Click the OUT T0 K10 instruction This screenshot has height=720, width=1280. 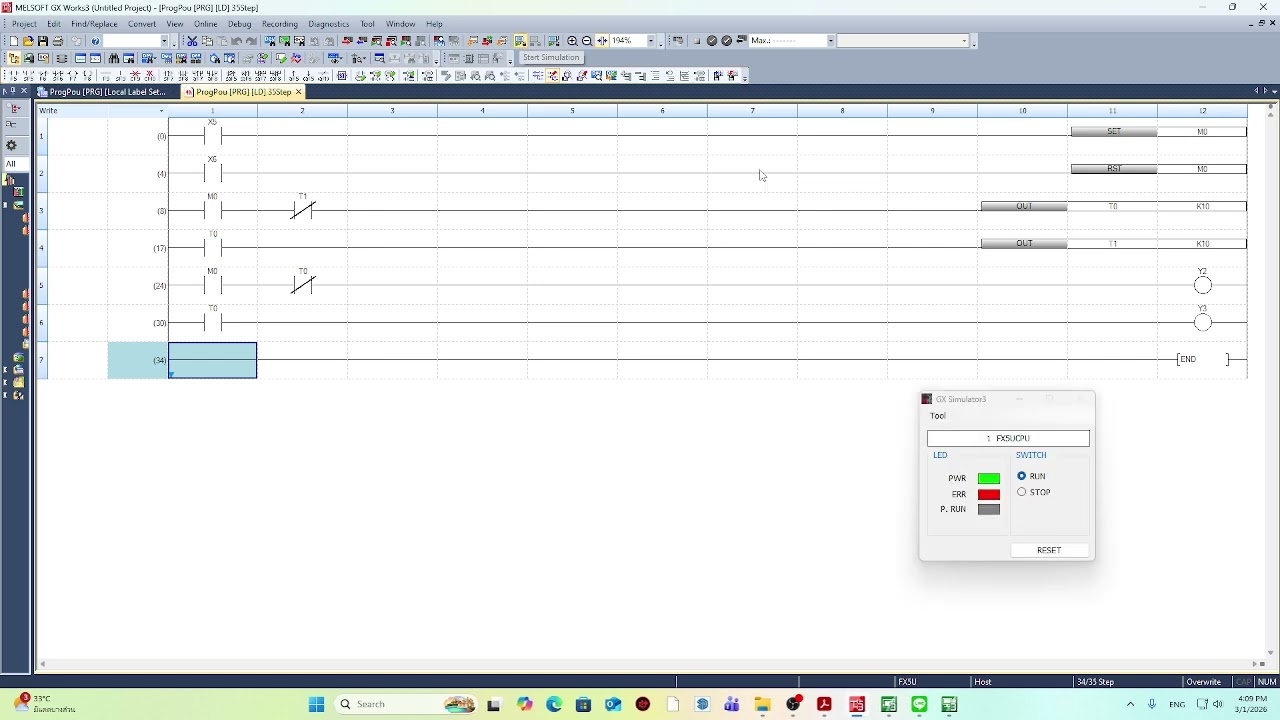1114,206
